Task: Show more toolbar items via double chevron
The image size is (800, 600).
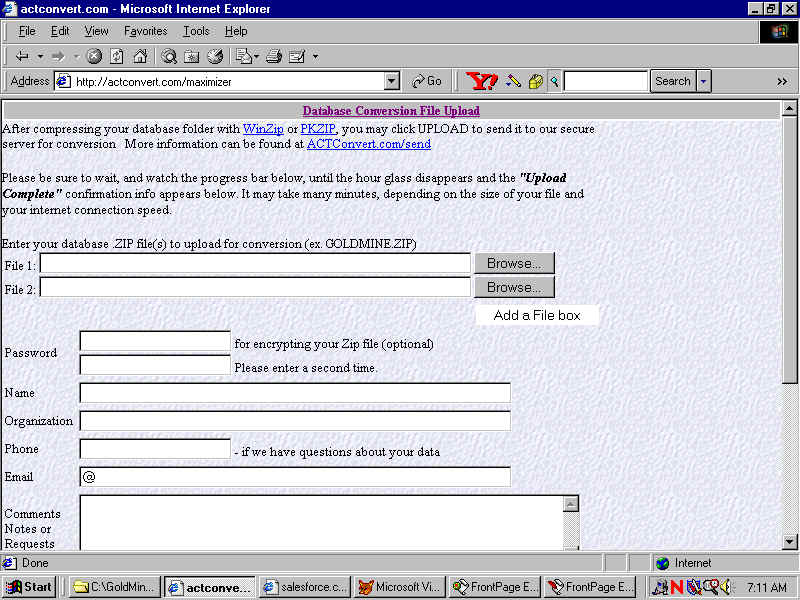Action: 782,81
